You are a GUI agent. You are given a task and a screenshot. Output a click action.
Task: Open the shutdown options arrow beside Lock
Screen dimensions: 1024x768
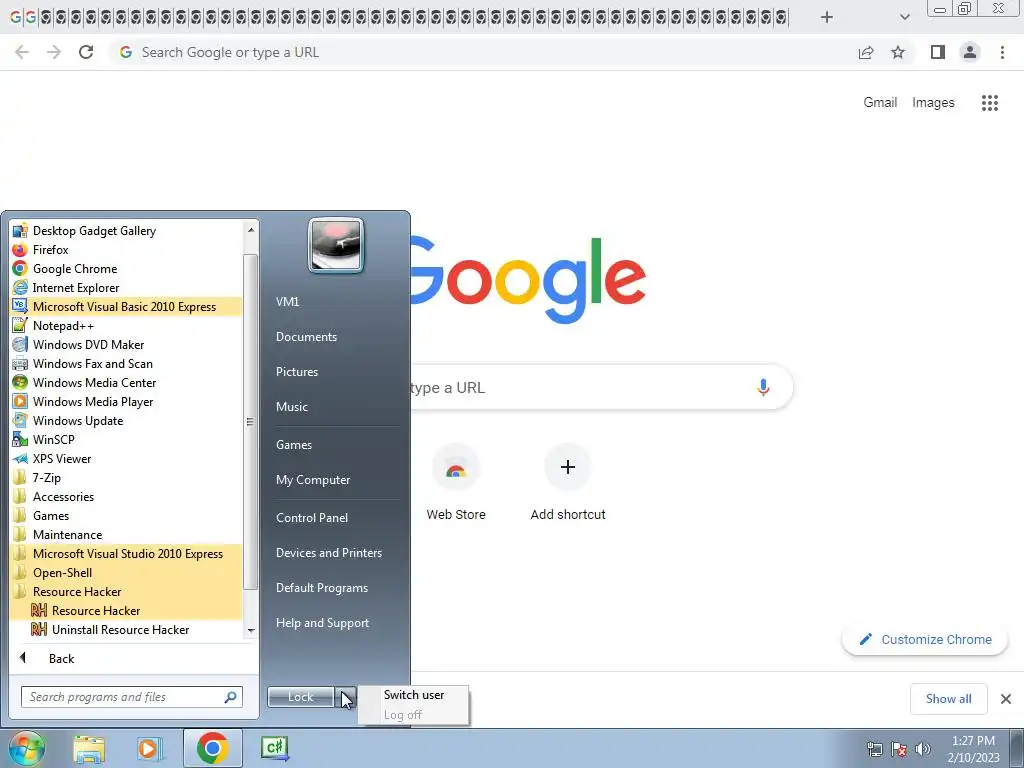pos(346,697)
